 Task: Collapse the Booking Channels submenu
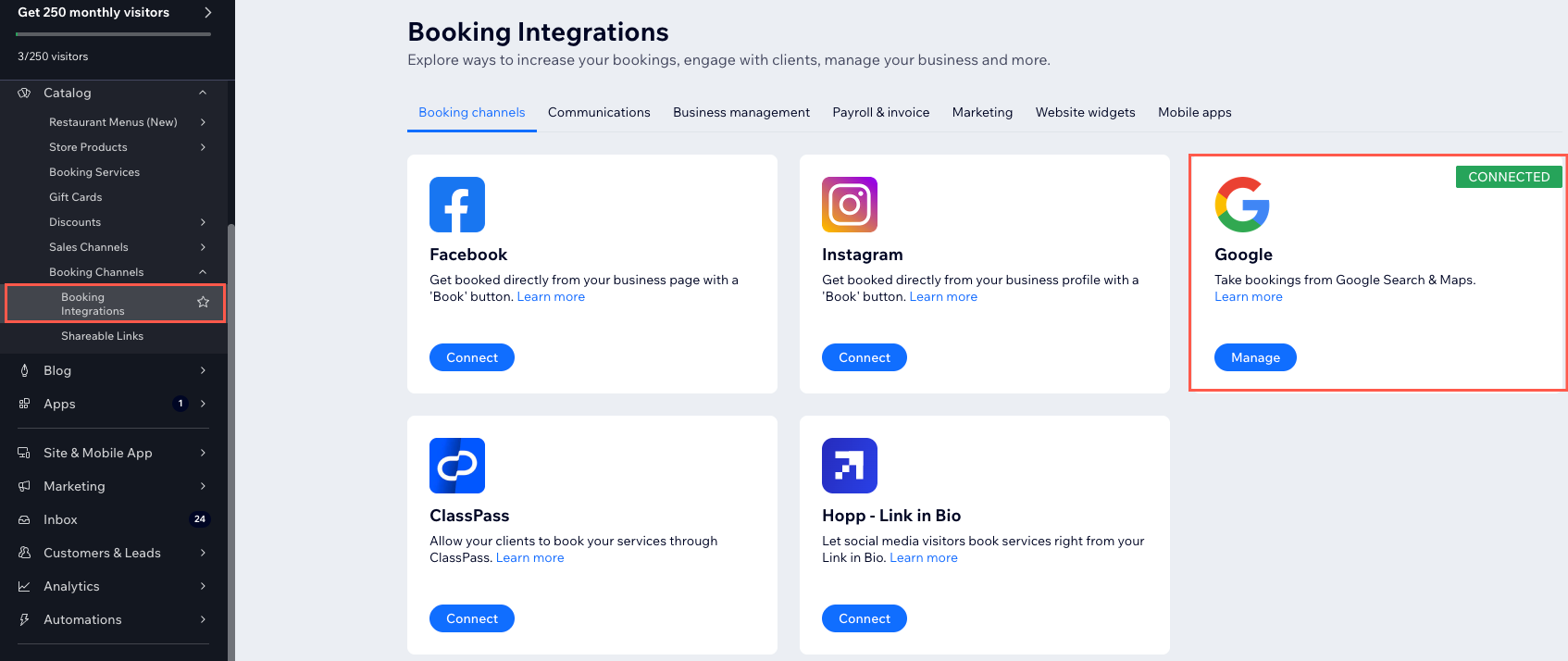coord(203,272)
